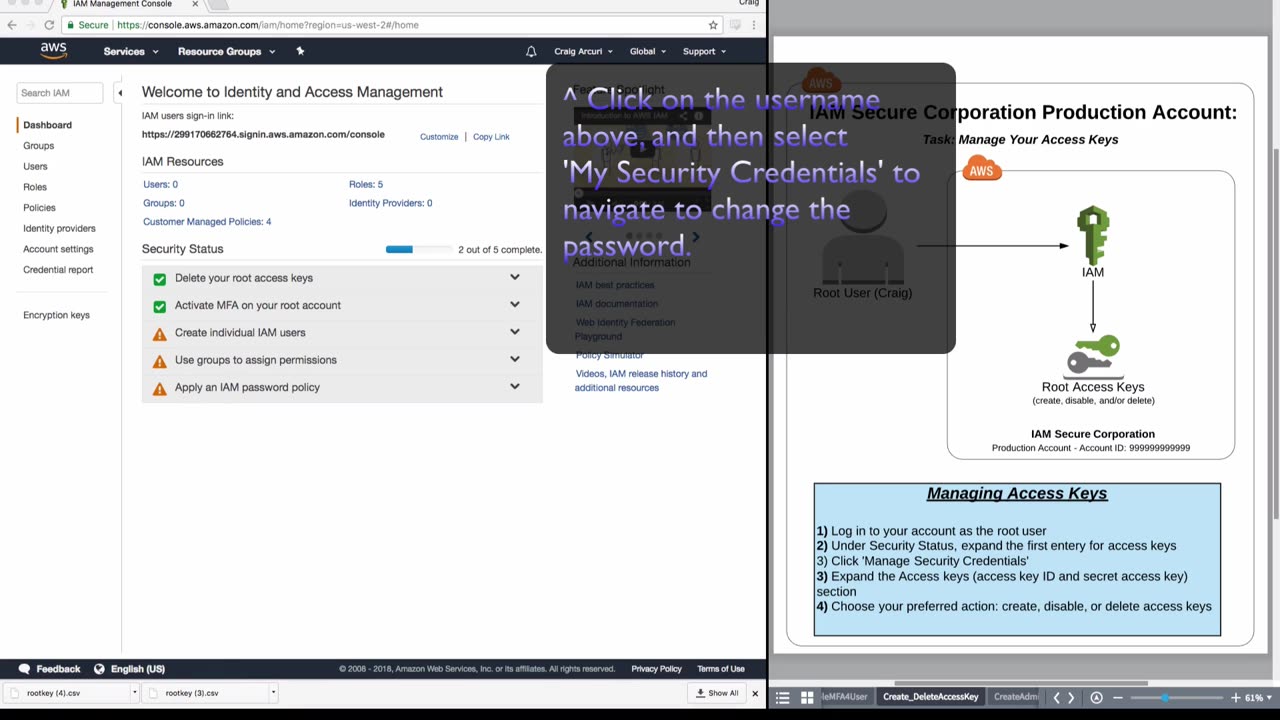Expand Use groups to assign permissions section

[515, 359]
